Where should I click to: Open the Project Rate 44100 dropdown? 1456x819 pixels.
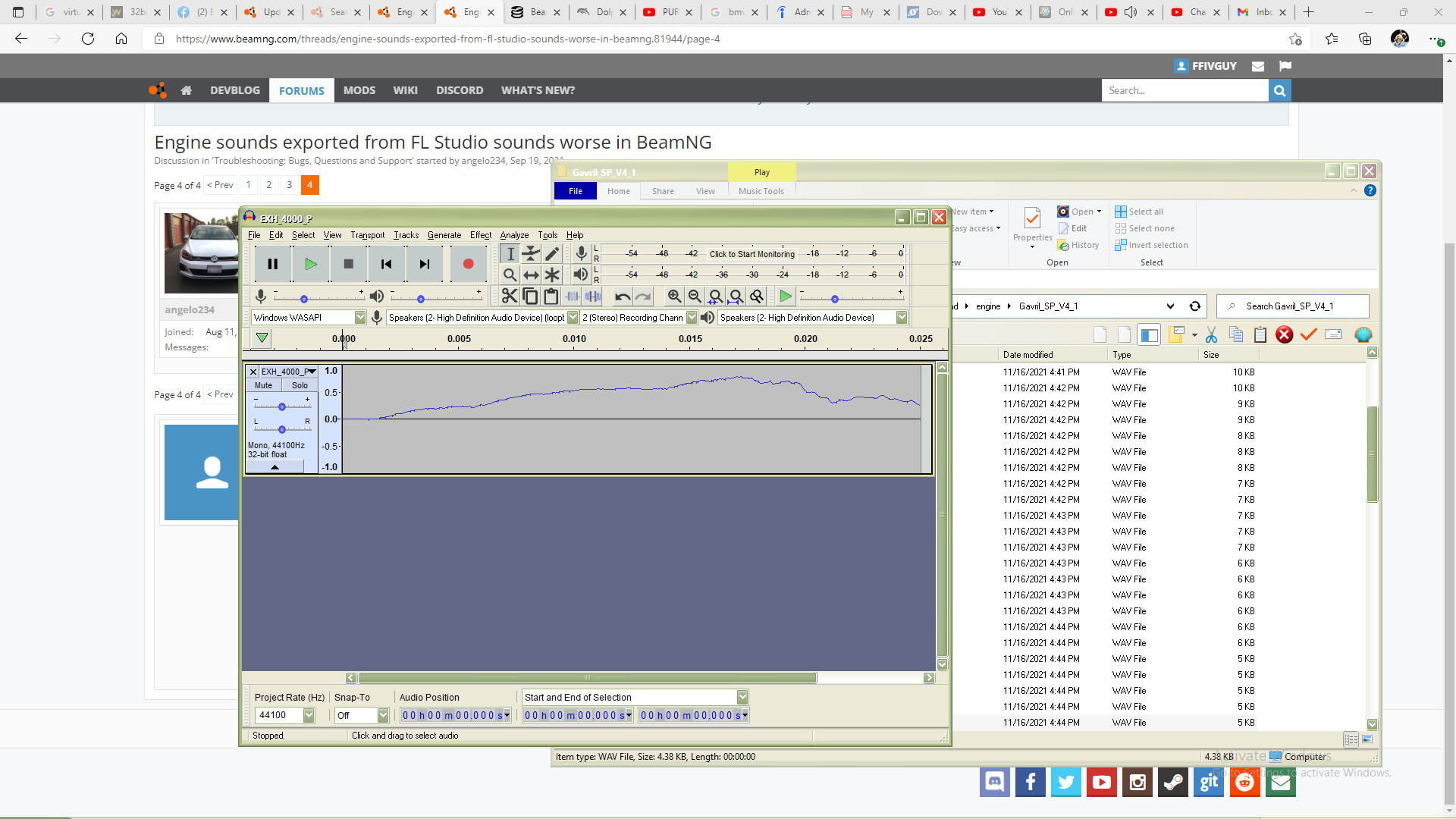(x=309, y=715)
